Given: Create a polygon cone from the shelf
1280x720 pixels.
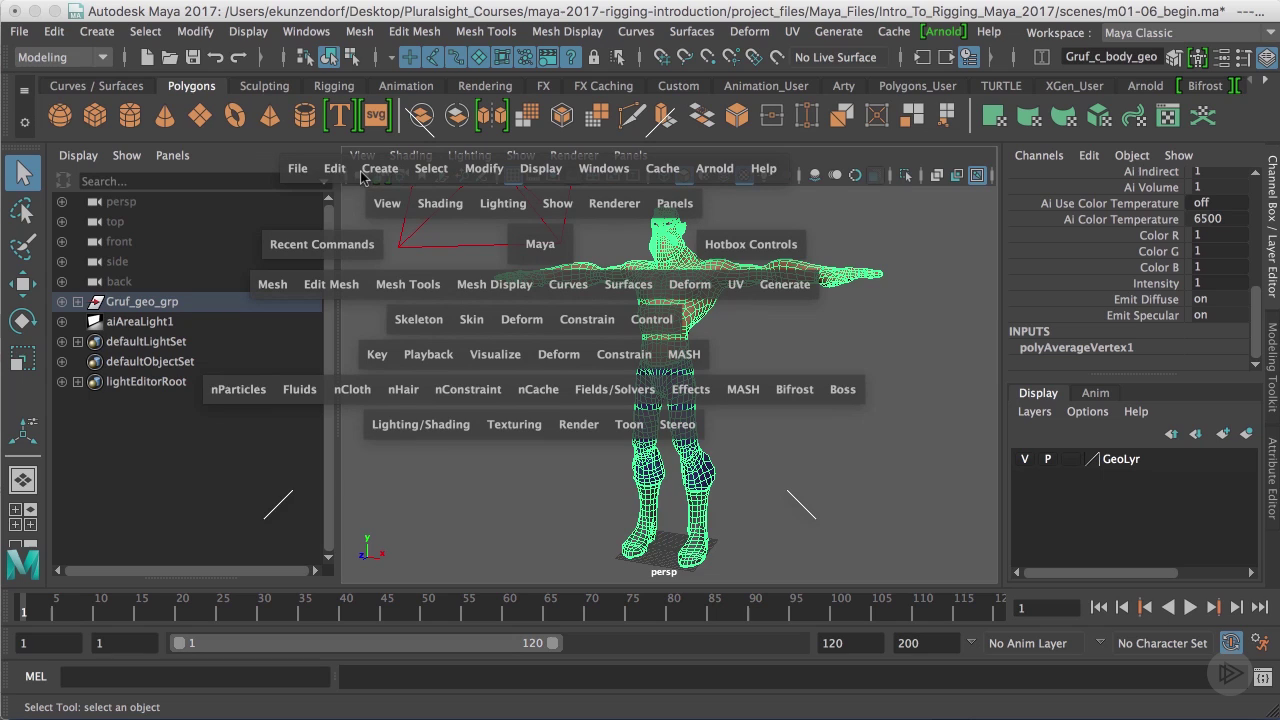Looking at the screenshot, I should point(165,116).
